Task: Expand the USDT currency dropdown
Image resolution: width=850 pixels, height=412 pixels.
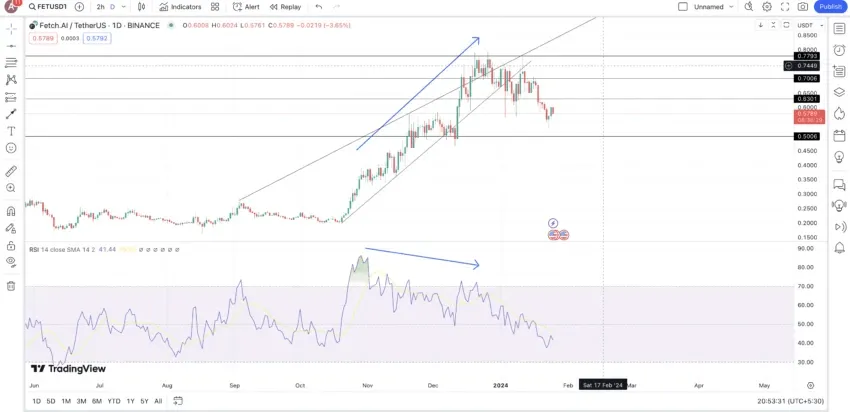Action: coord(810,25)
